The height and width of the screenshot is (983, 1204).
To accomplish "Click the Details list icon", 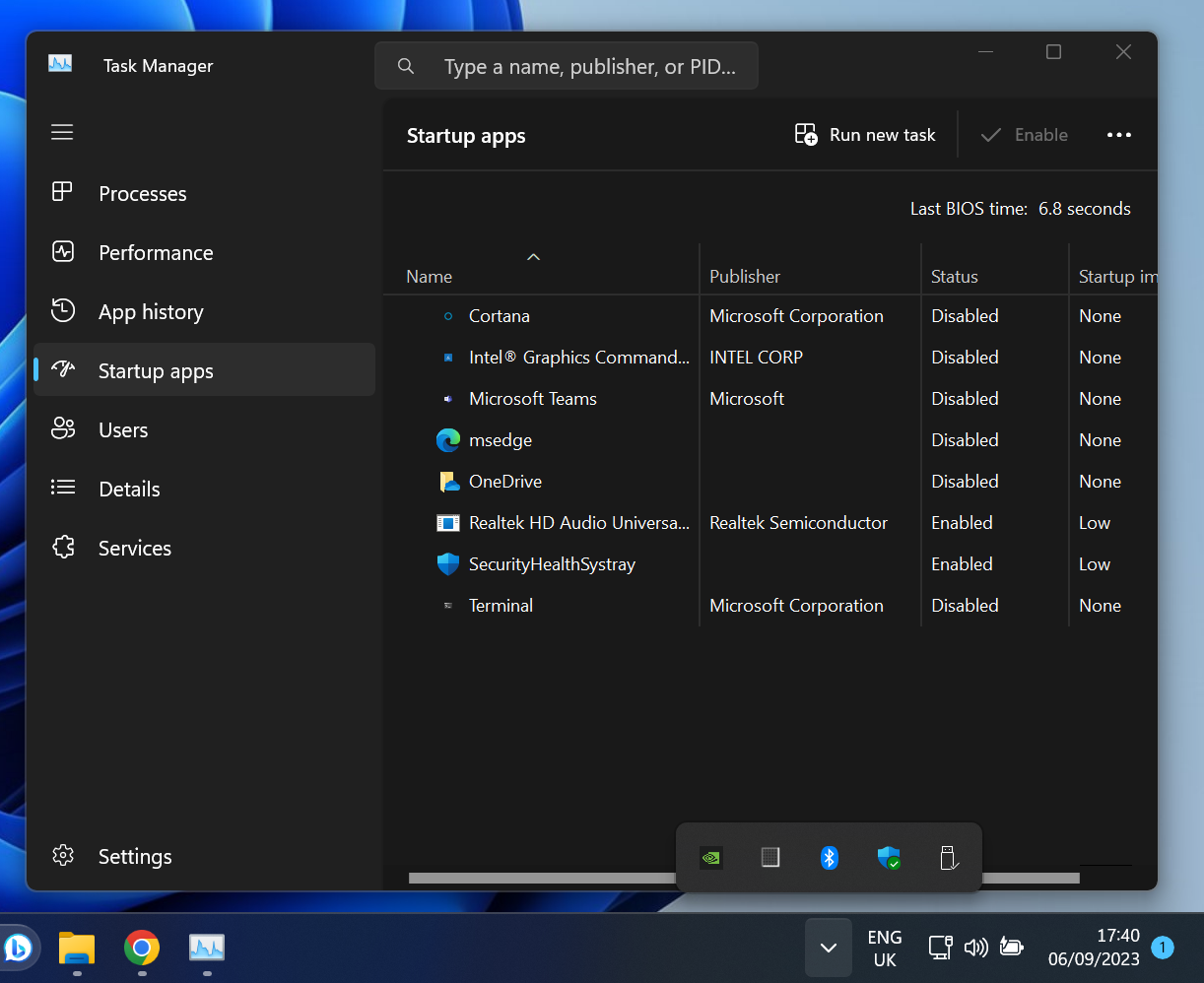I will [x=63, y=488].
